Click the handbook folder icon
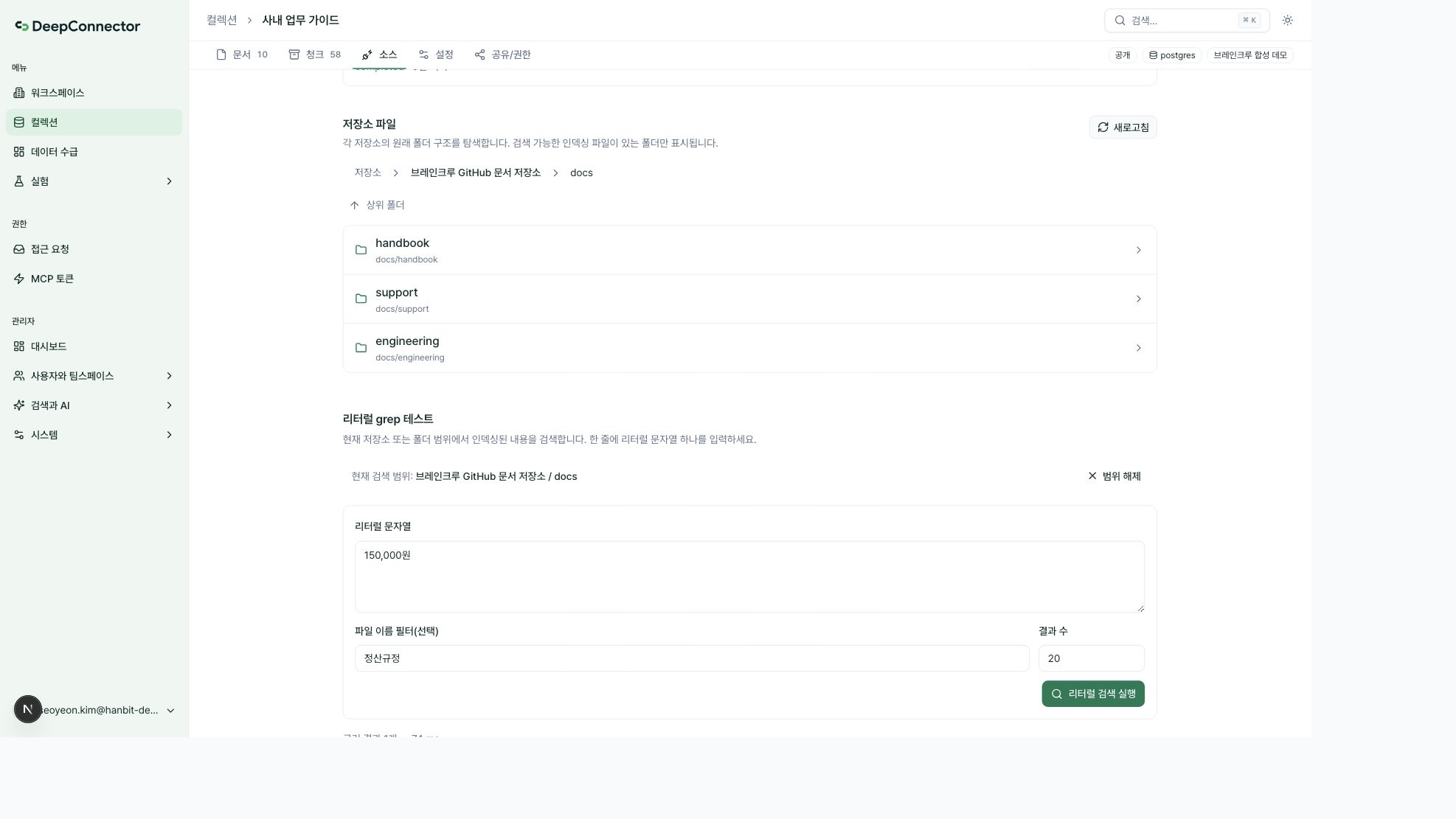Image resolution: width=1456 pixels, height=819 pixels. [x=361, y=250]
